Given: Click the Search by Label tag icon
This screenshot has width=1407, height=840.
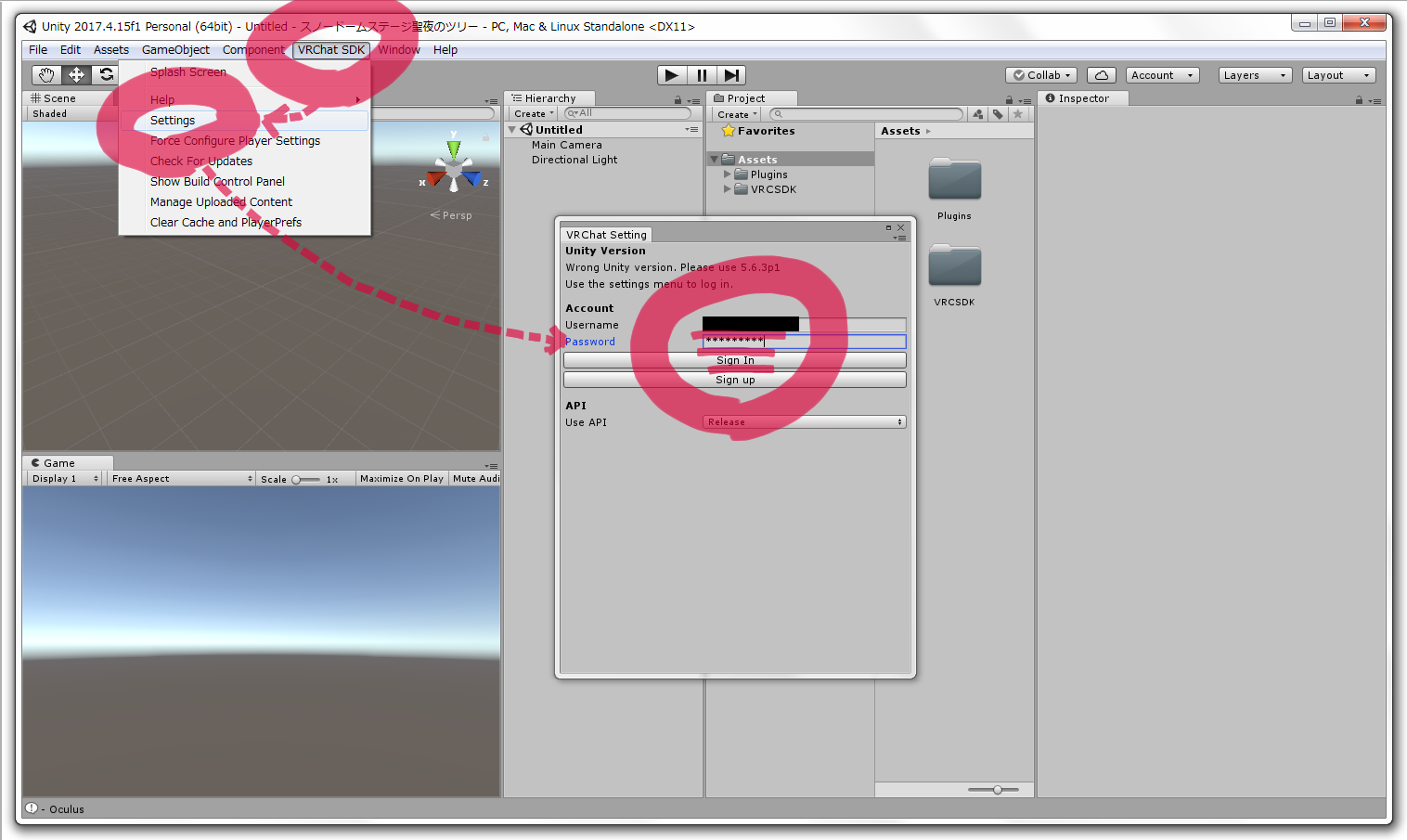Looking at the screenshot, I should [x=998, y=114].
